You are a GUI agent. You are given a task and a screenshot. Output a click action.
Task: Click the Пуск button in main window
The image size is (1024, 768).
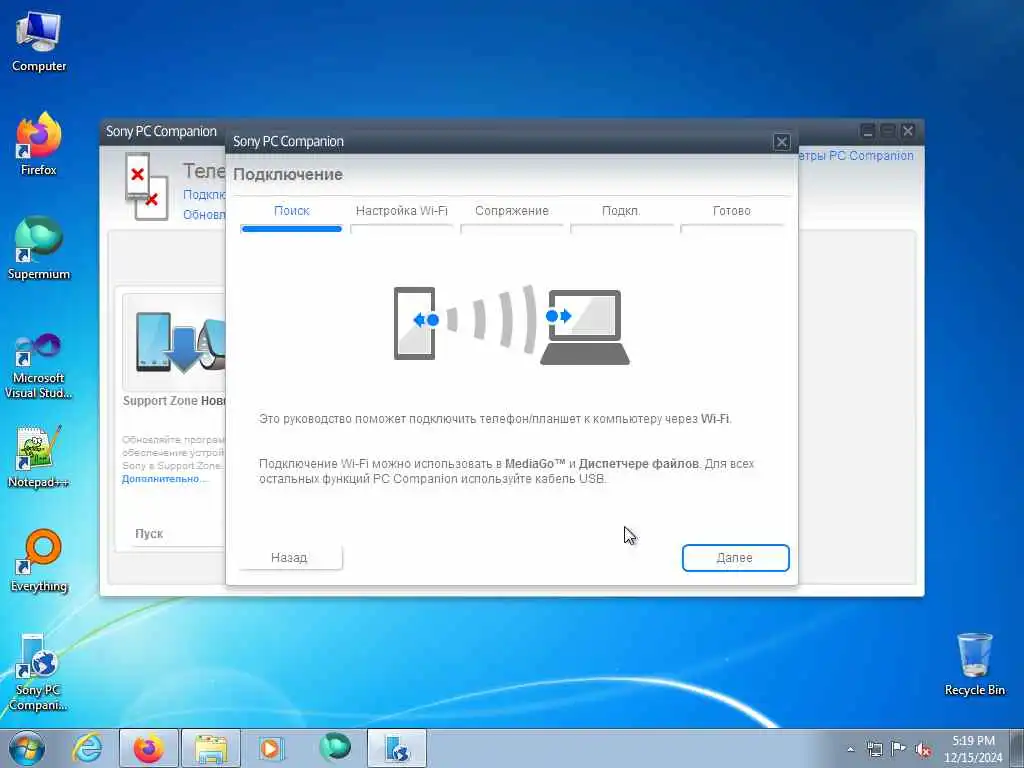(149, 534)
